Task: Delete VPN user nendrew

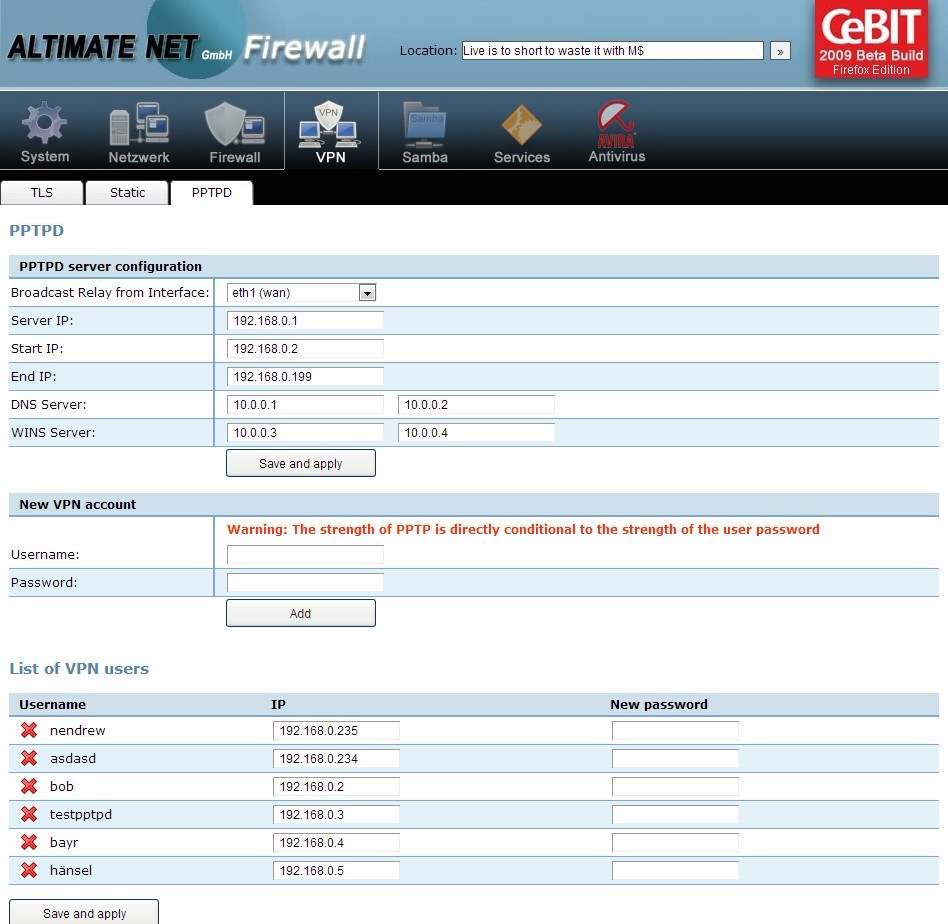Action: pos(29,730)
